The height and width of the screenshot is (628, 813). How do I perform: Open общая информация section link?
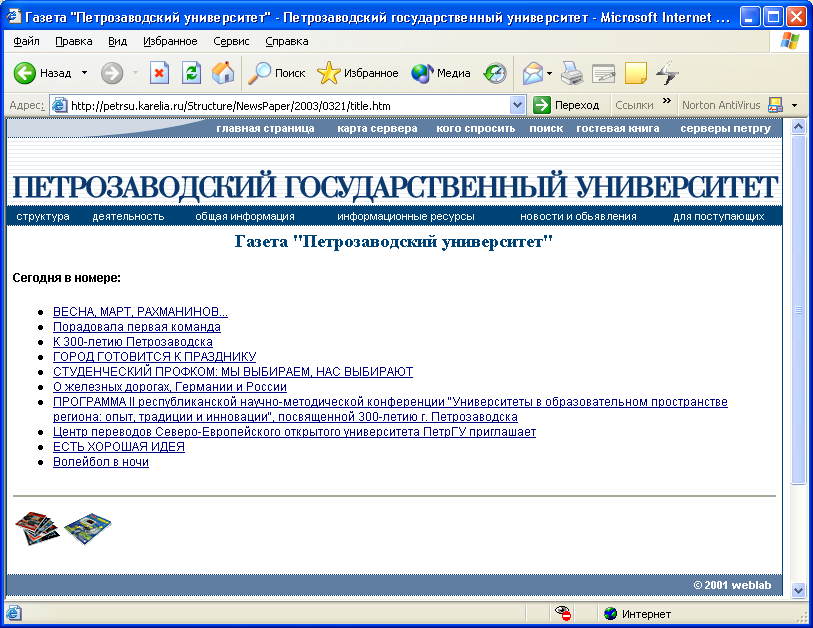245,216
